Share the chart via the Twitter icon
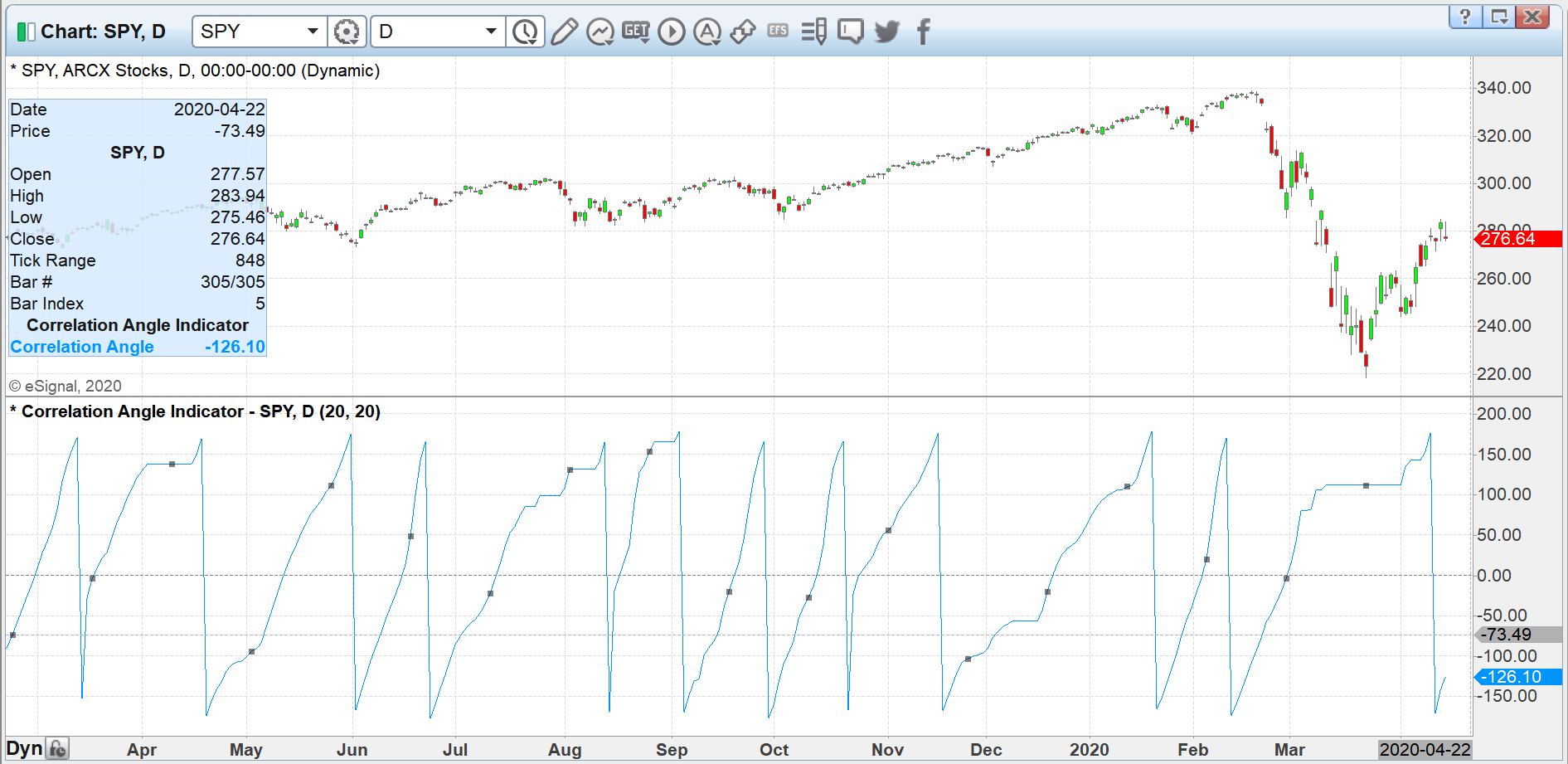 [x=886, y=31]
